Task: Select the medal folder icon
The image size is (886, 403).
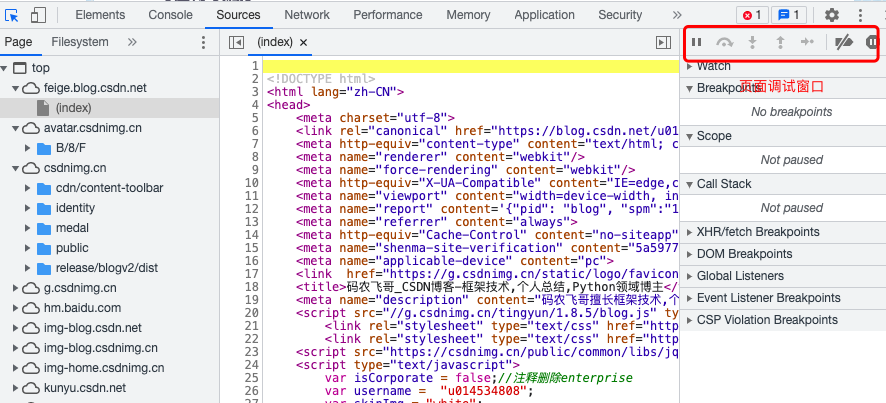Action: [x=44, y=228]
